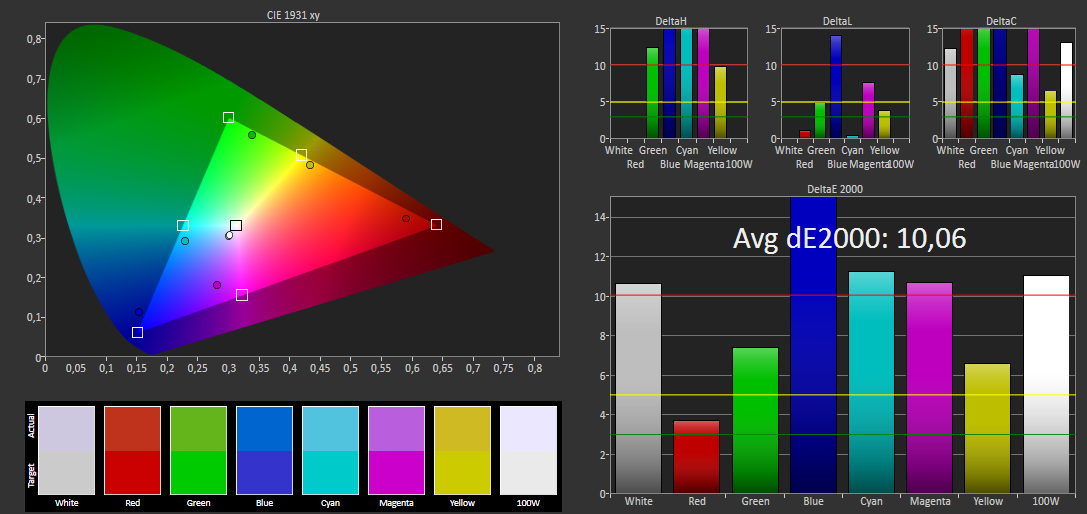1087x514 pixels.
Task: Select the measured cyan circle on CIE diagram
Action: [x=185, y=241]
